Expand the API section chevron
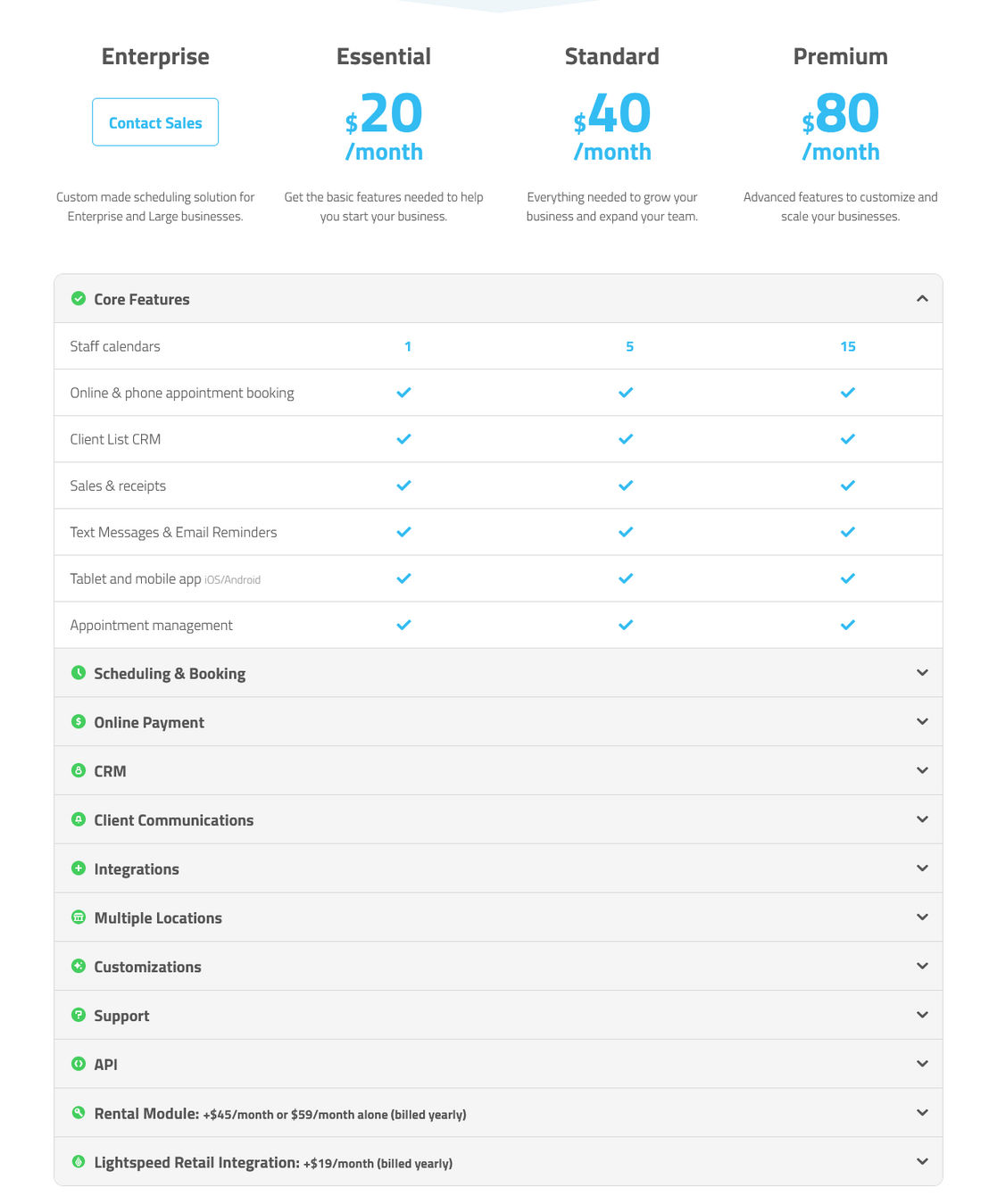The height and width of the screenshot is (1204, 989). pos(922,1064)
